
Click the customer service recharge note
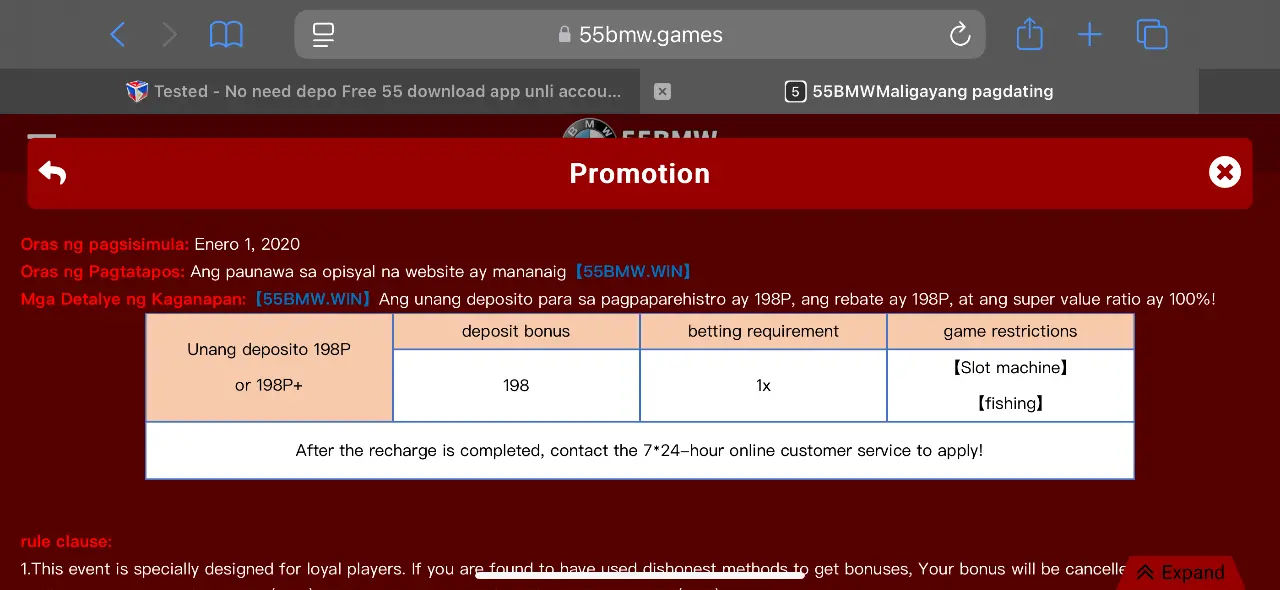[x=639, y=450]
